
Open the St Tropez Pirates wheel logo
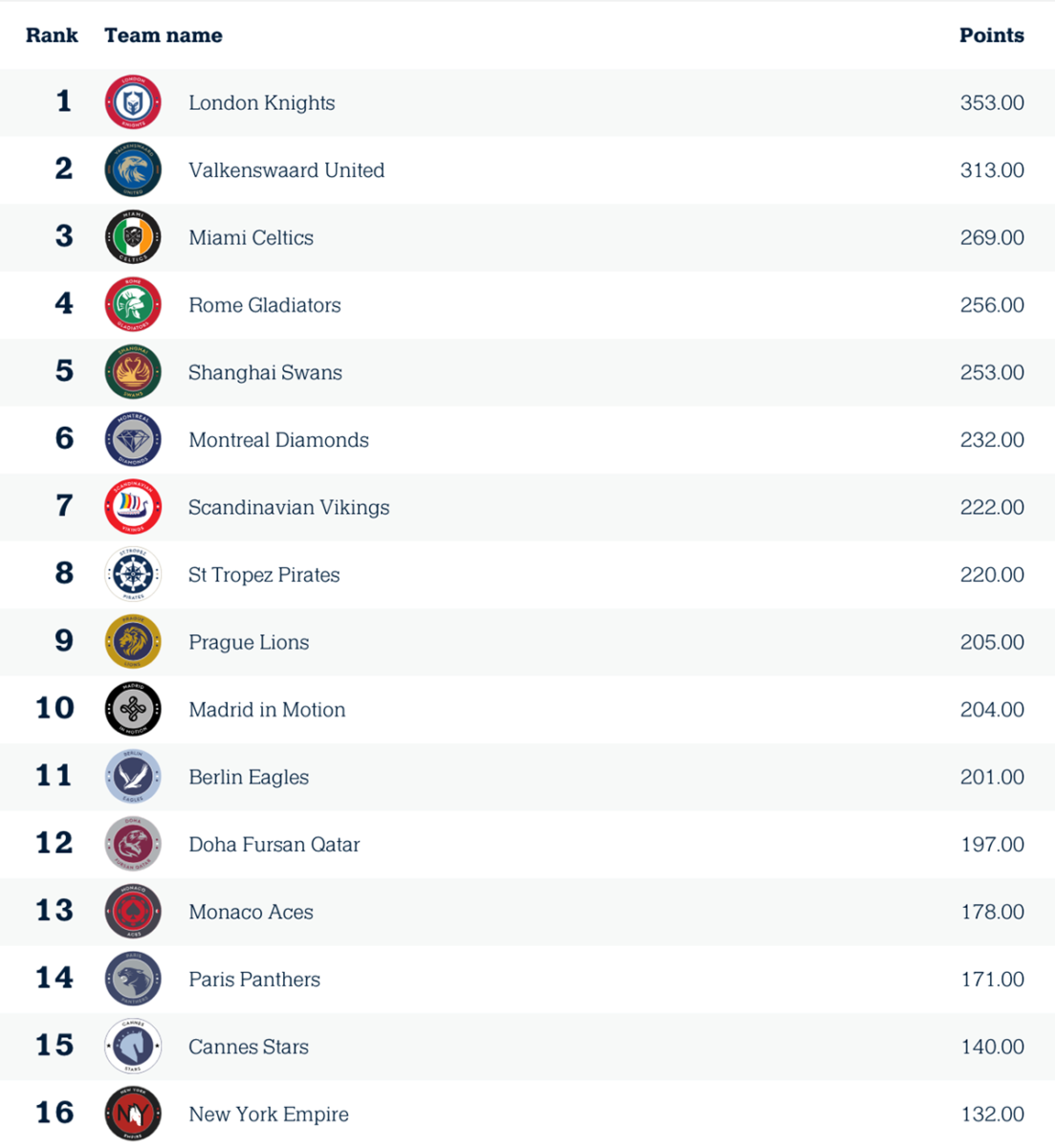click(133, 575)
